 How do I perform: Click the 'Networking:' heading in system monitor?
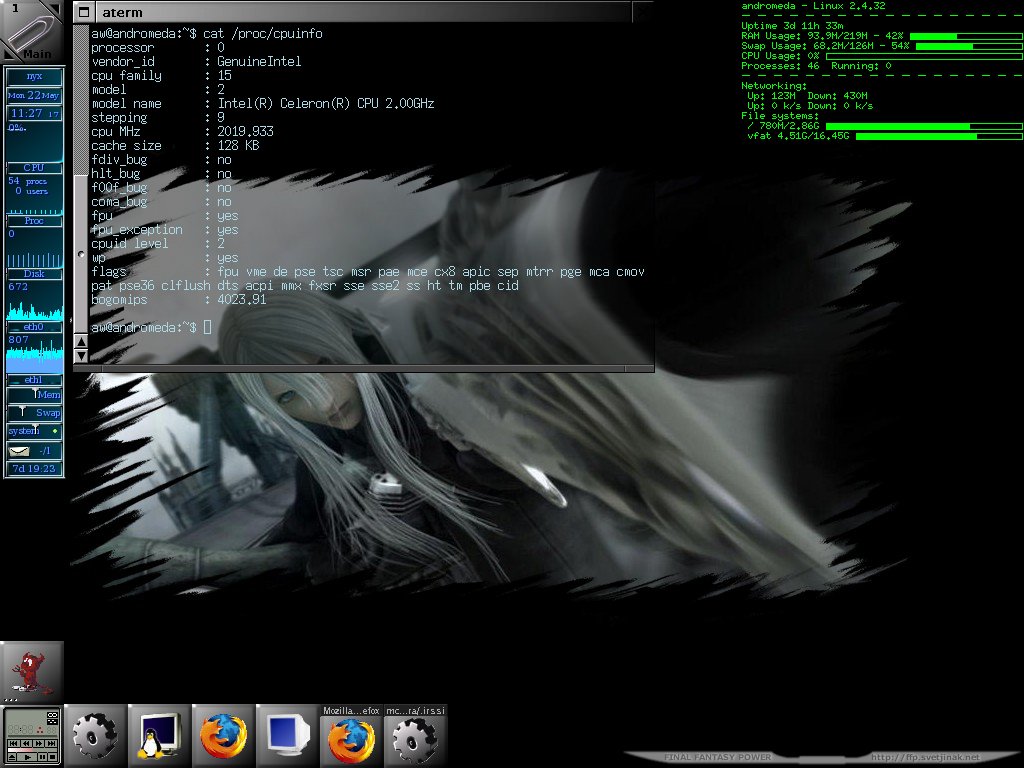click(x=774, y=86)
